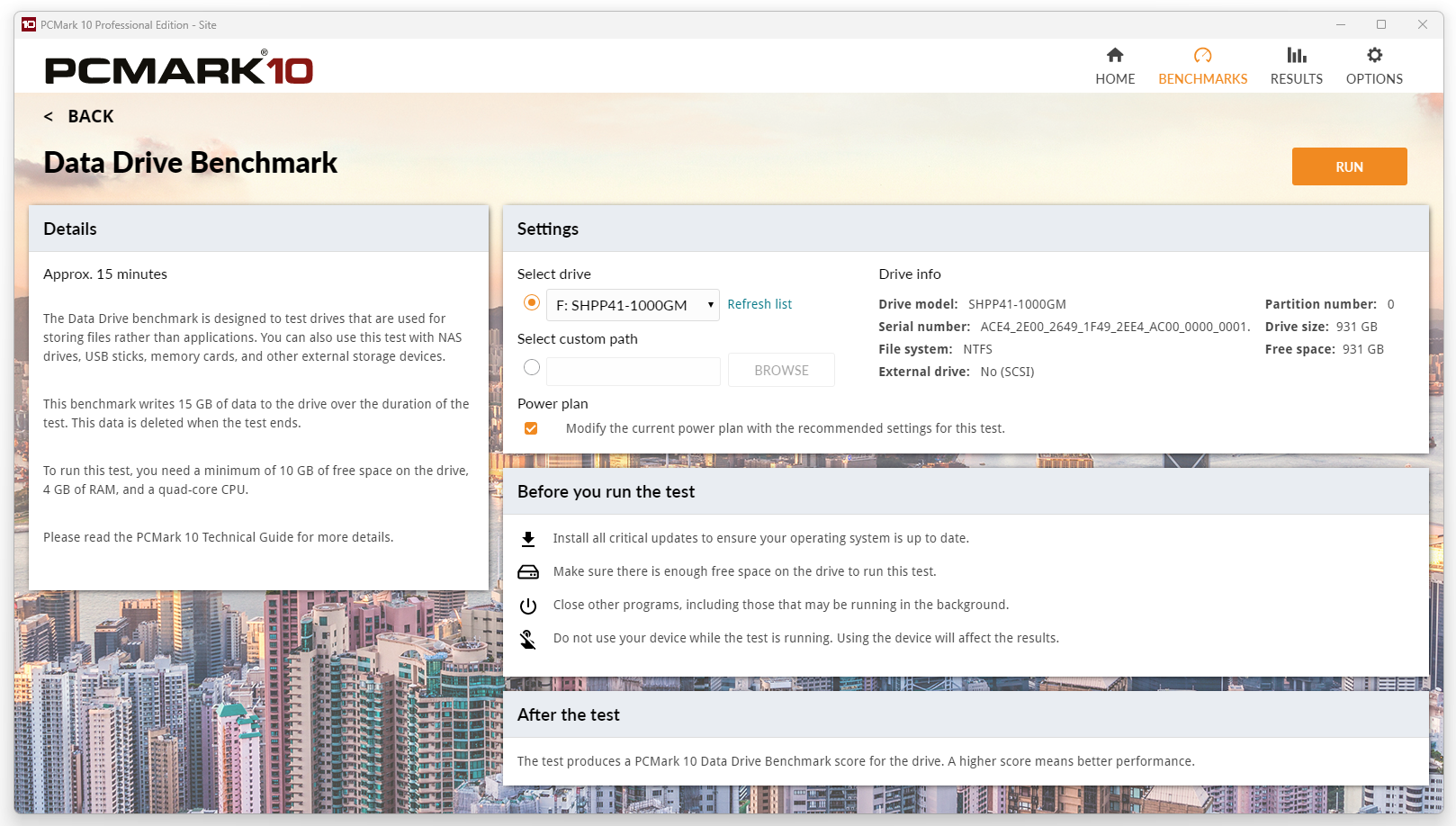Screen dimensions: 1456x826
Task: Maximize the PCMark 10 window
Action: click(1381, 24)
